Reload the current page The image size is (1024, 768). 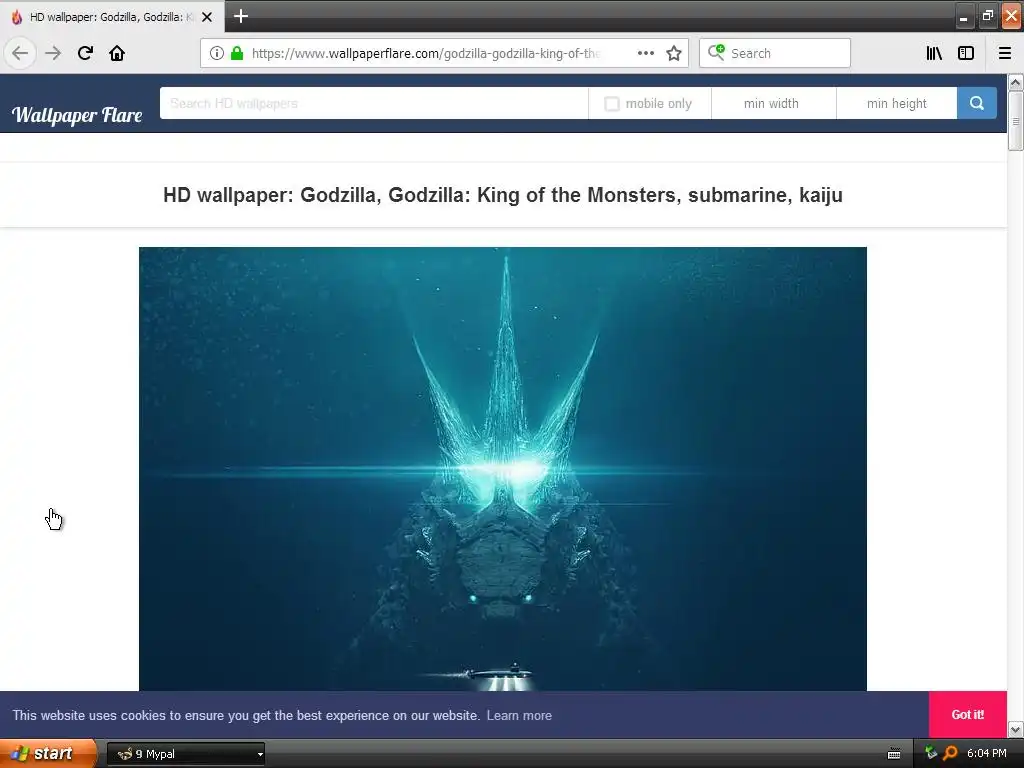[x=85, y=53]
